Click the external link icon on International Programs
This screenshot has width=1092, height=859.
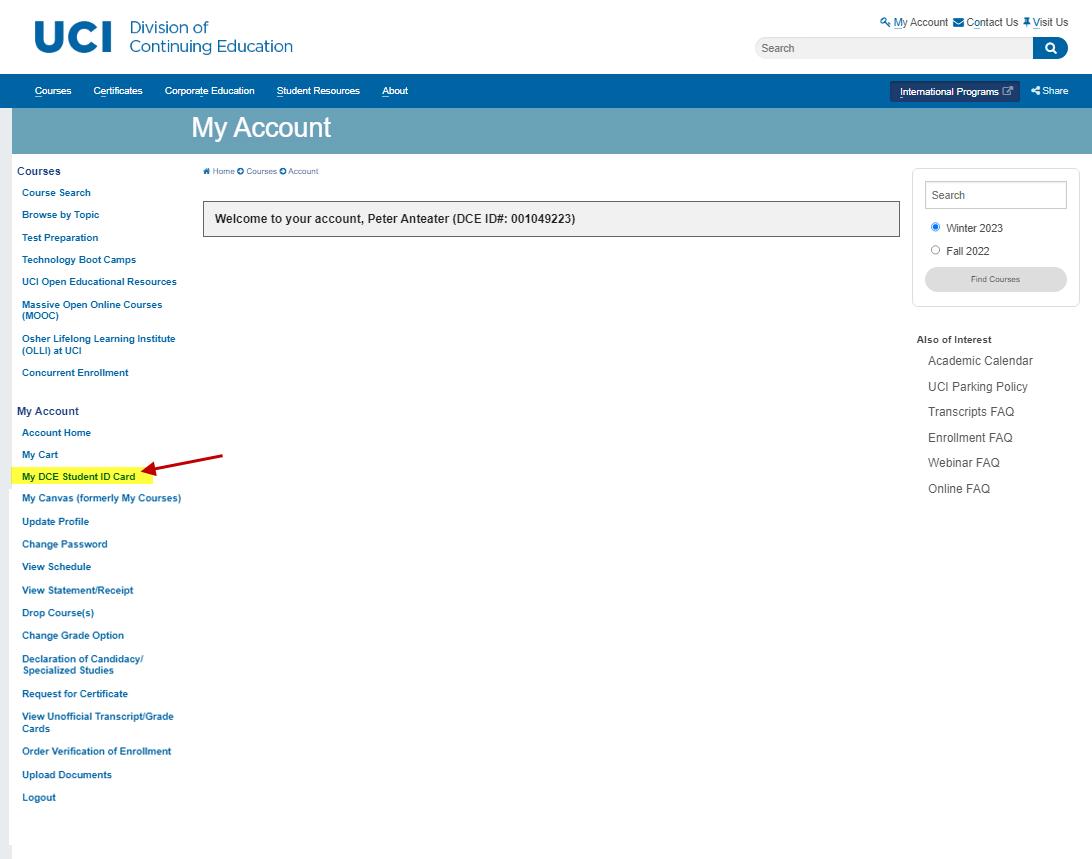click(1010, 90)
